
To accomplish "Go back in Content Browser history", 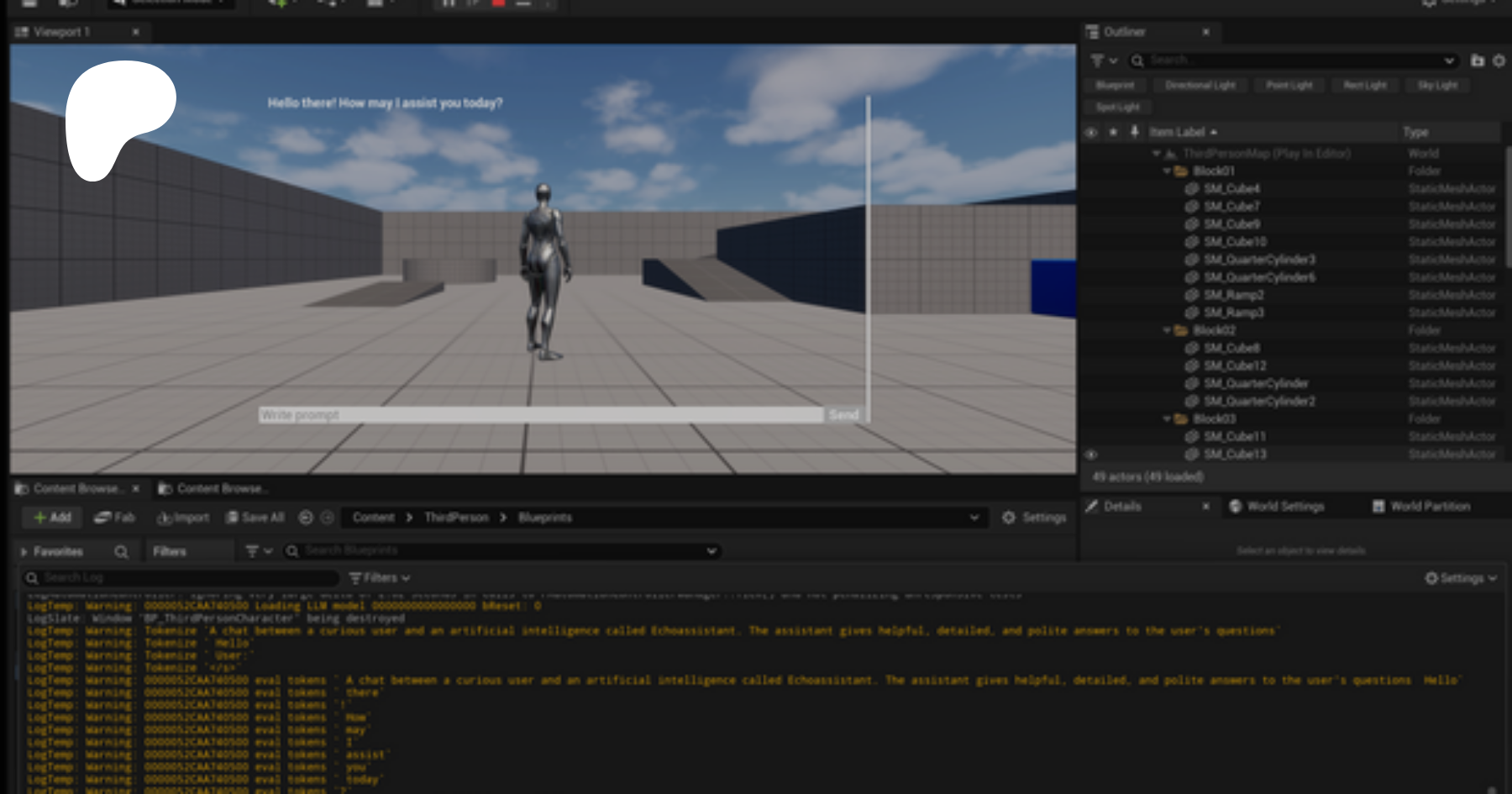I will (x=306, y=518).
